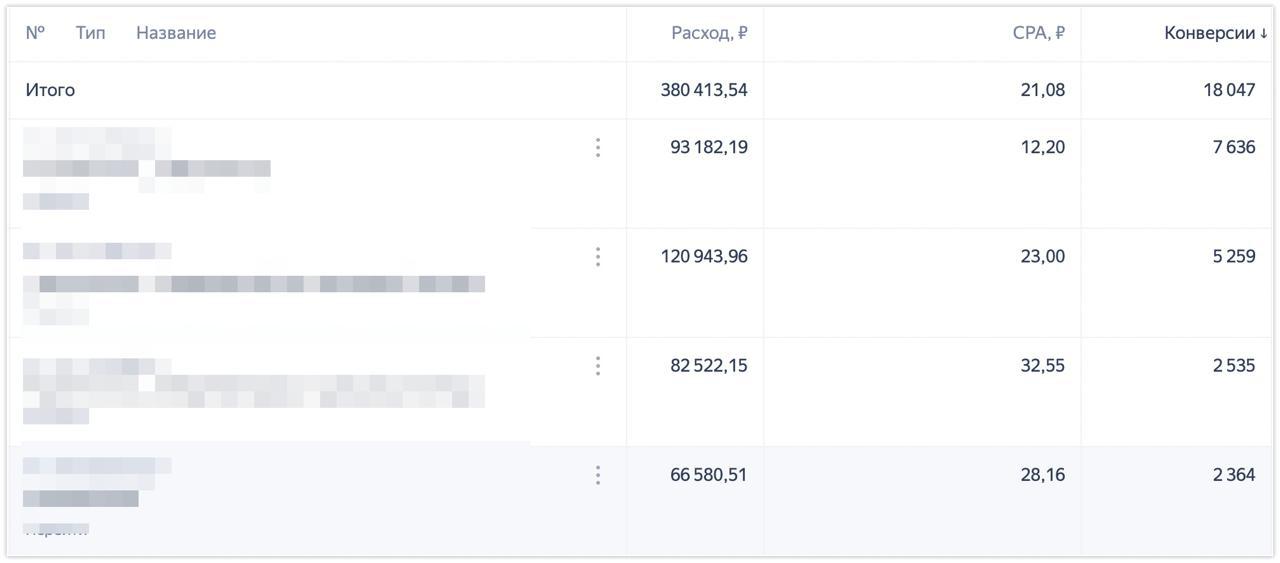
Task: Show the actions menu for the 66 580,51 row
Action: tap(598, 475)
